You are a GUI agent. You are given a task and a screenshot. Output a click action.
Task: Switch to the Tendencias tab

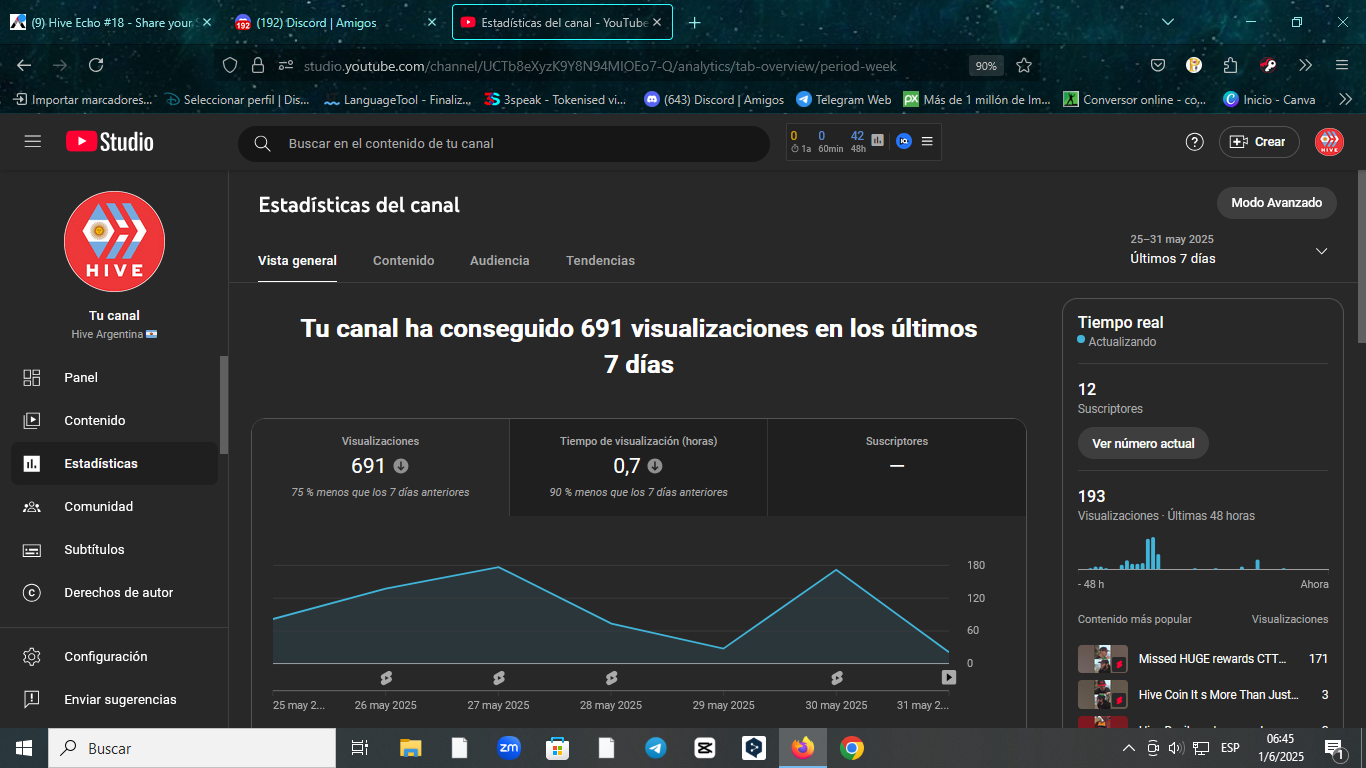click(x=600, y=260)
